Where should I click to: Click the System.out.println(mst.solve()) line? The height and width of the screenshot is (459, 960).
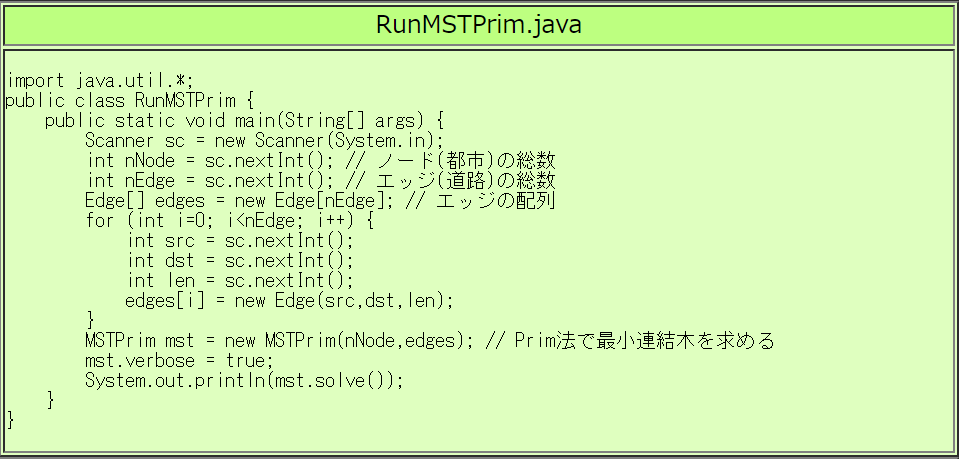pyautogui.click(x=243, y=380)
